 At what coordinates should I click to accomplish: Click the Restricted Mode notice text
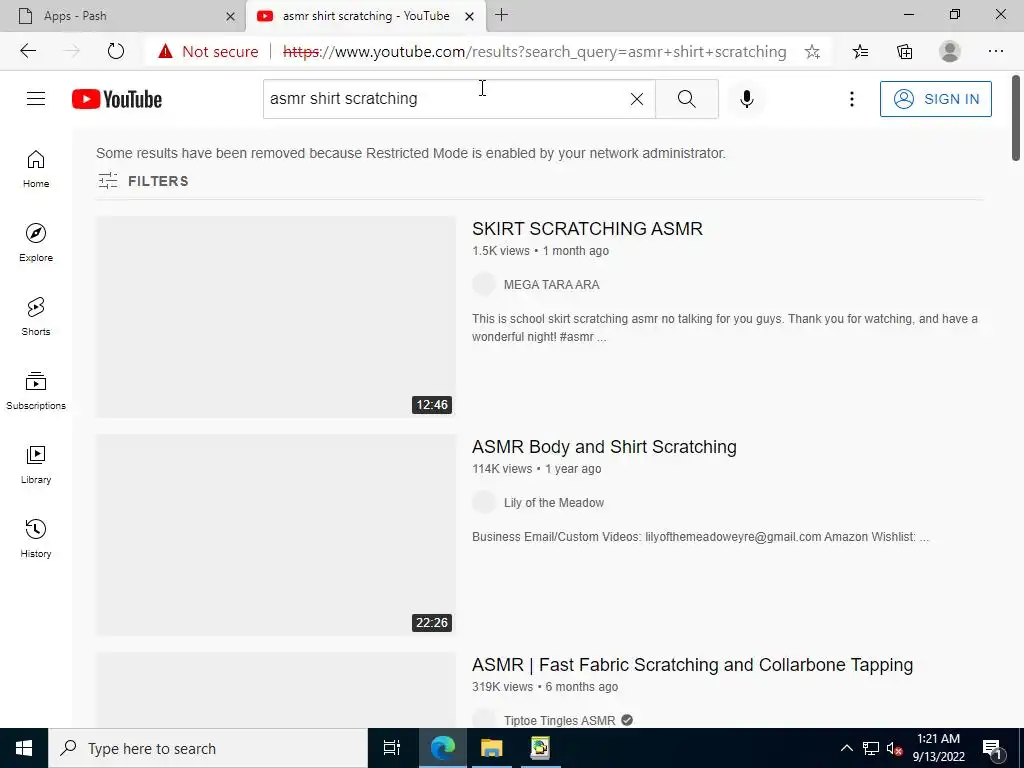pos(411,153)
